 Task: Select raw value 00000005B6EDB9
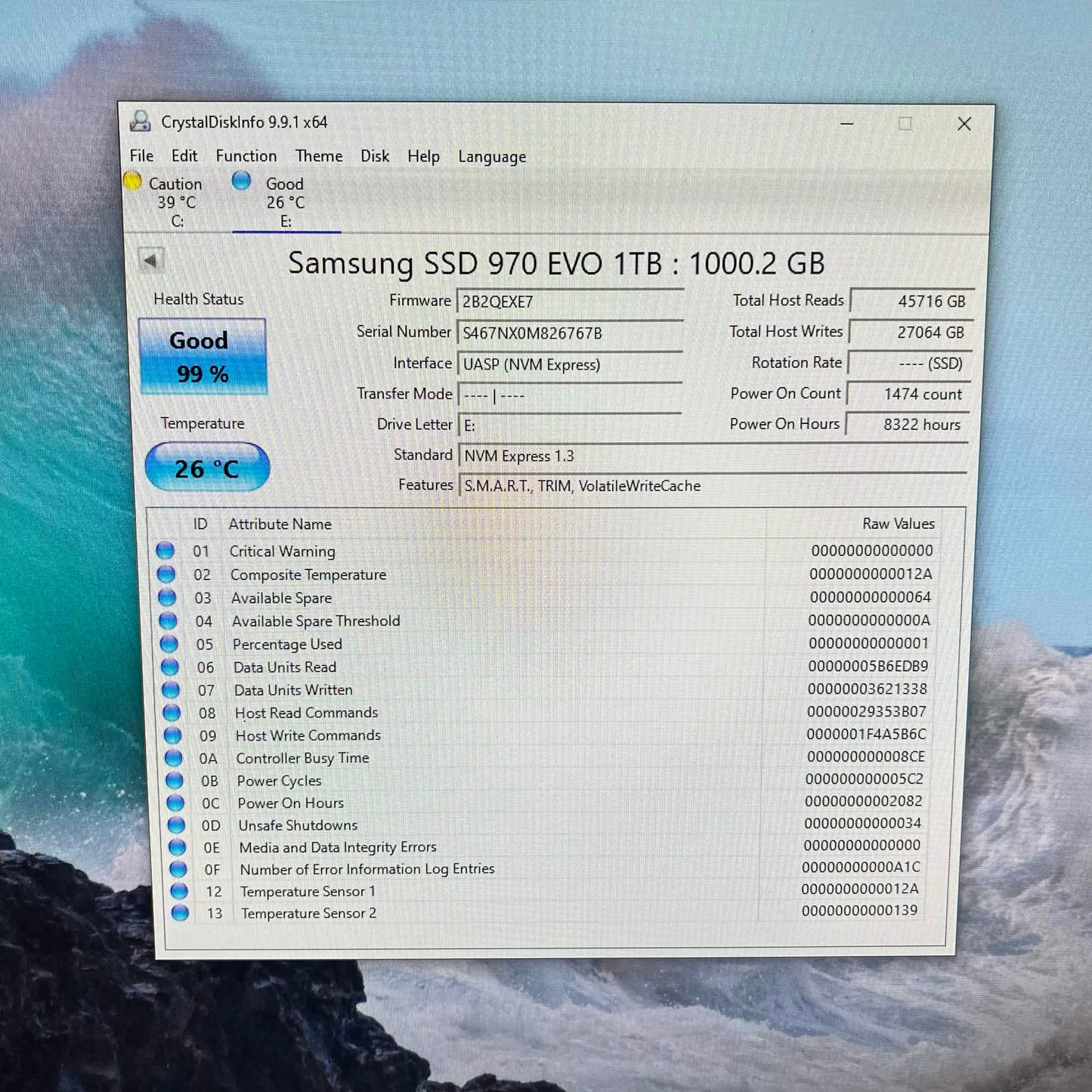coord(868,666)
